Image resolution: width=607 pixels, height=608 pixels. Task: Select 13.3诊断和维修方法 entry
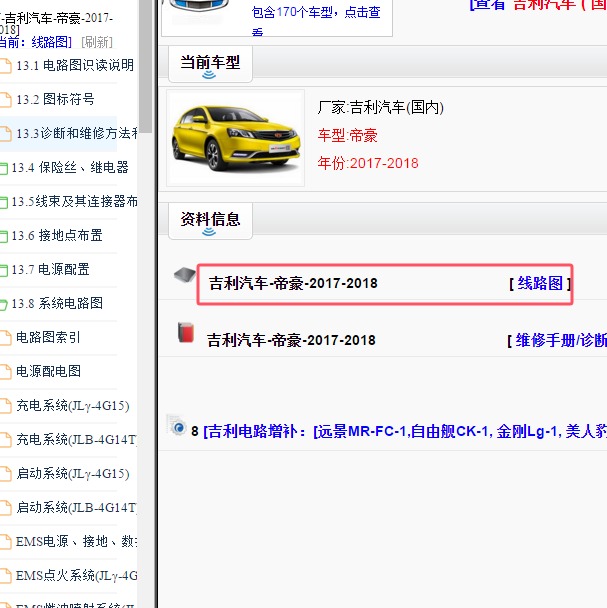77,133
